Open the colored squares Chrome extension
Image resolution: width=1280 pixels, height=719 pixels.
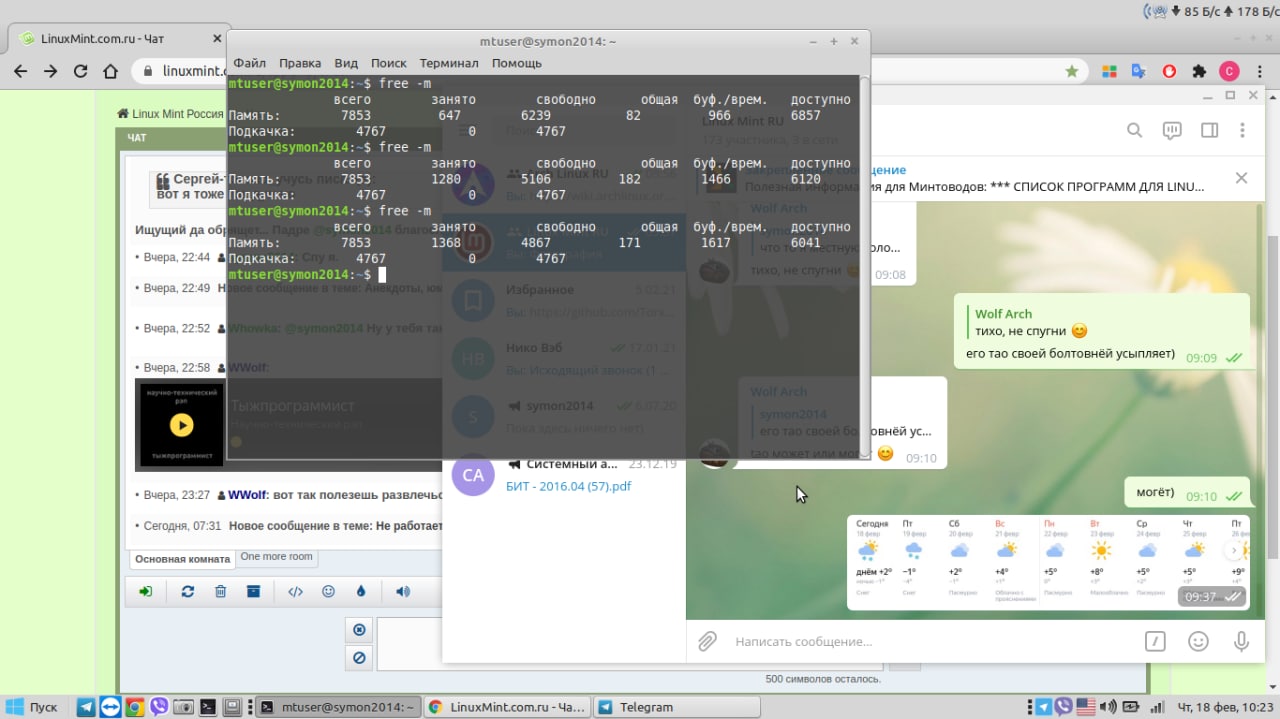click(x=1109, y=72)
